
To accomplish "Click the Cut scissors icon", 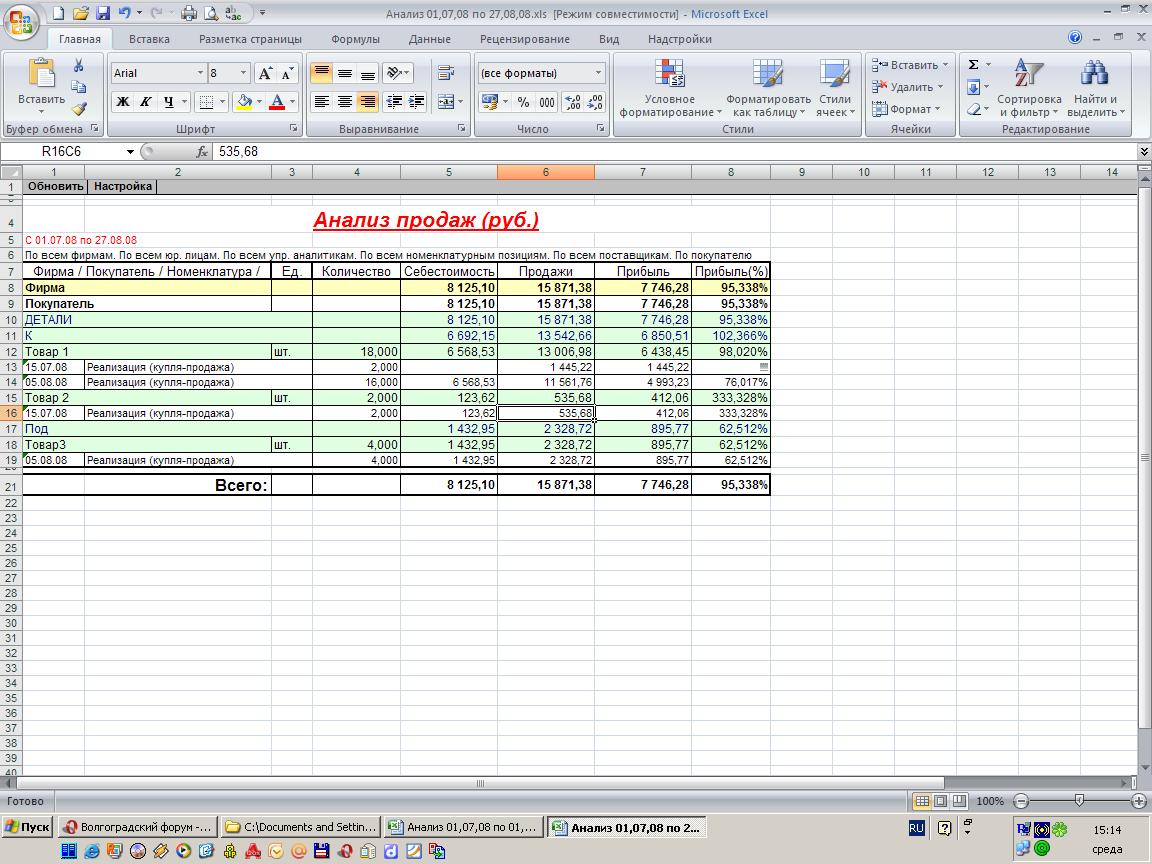I will (x=79, y=66).
